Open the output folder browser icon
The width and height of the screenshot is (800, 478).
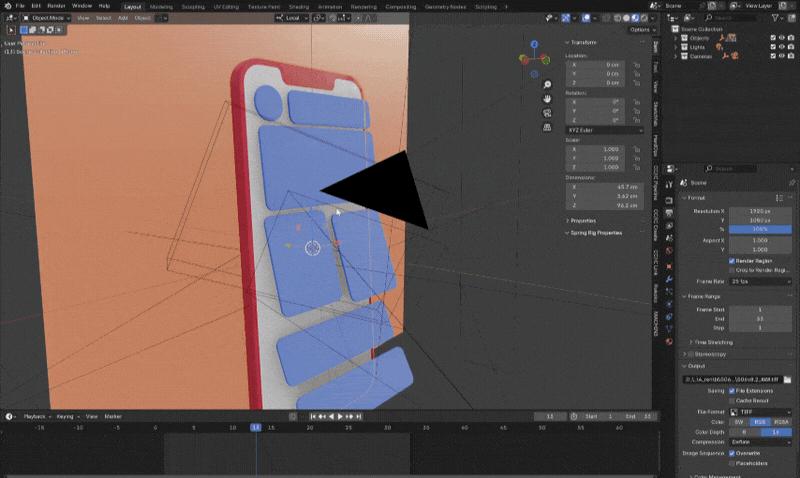pos(789,380)
